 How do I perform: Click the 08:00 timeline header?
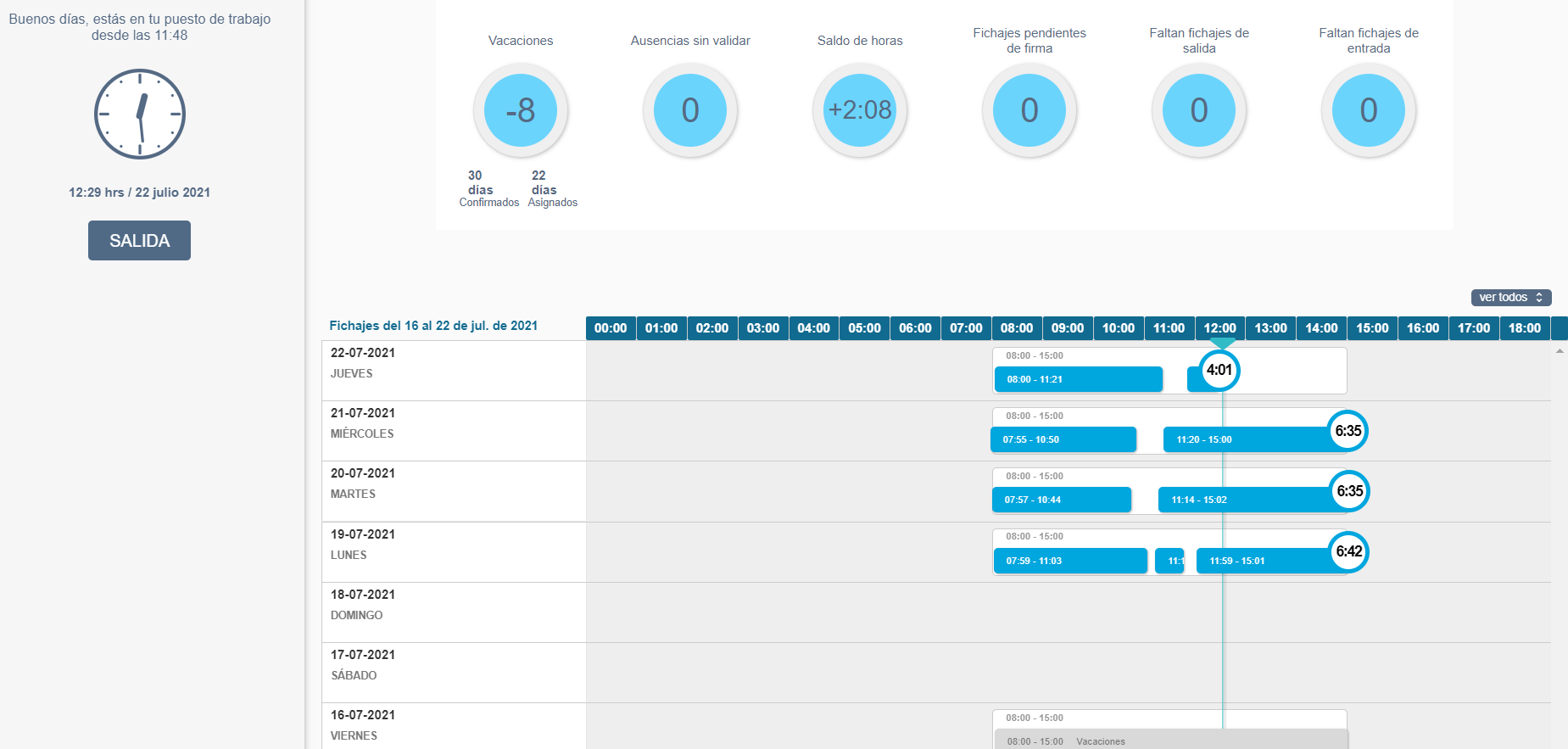click(x=1017, y=328)
